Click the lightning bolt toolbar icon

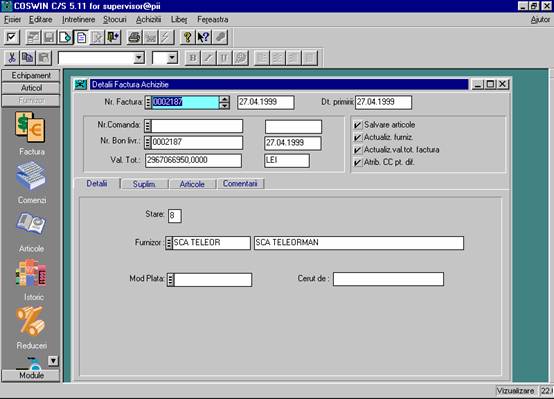tap(166, 37)
